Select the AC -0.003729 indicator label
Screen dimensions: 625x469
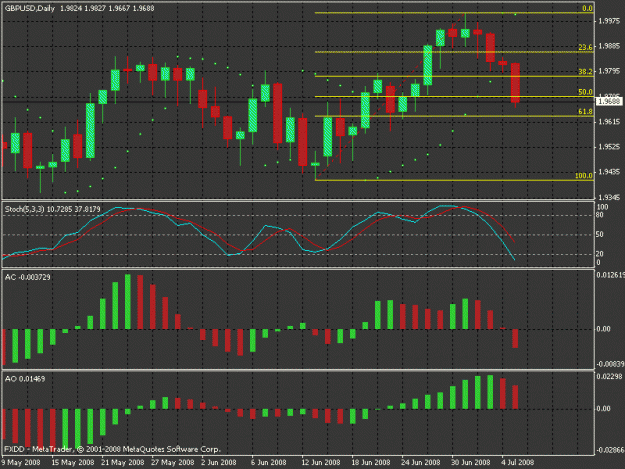(28, 277)
